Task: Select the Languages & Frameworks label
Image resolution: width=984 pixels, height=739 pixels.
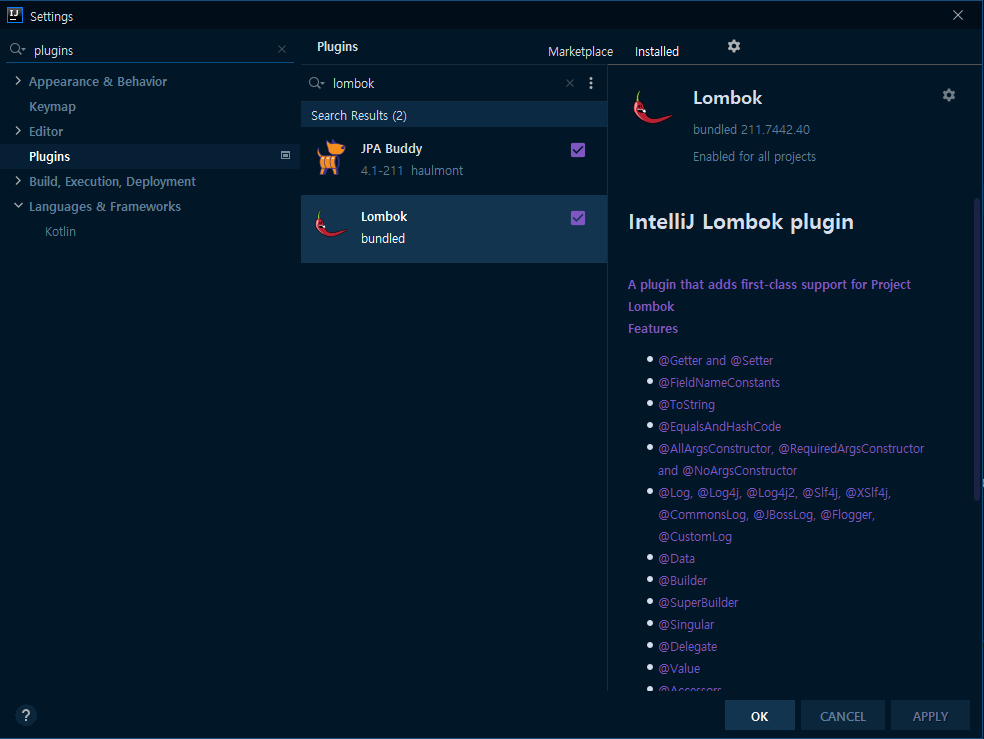Action: (x=105, y=206)
